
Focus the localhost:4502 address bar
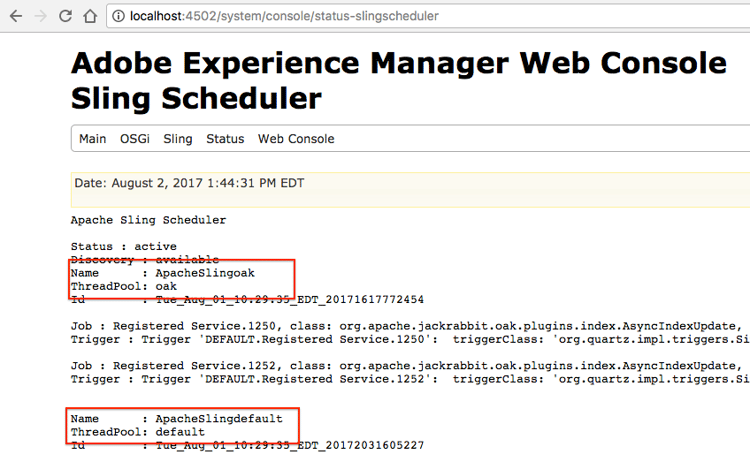(x=428, y=16)
